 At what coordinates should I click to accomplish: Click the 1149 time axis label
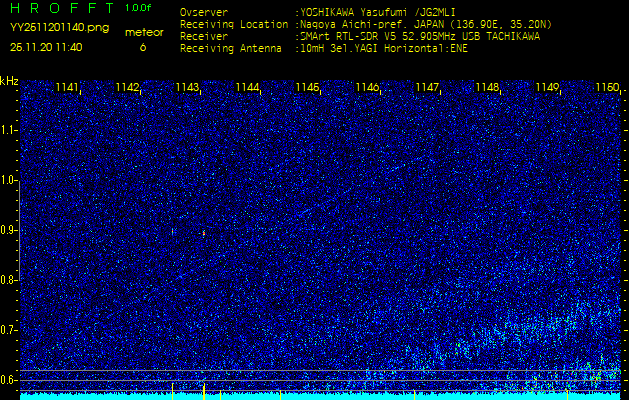[547, 87]
